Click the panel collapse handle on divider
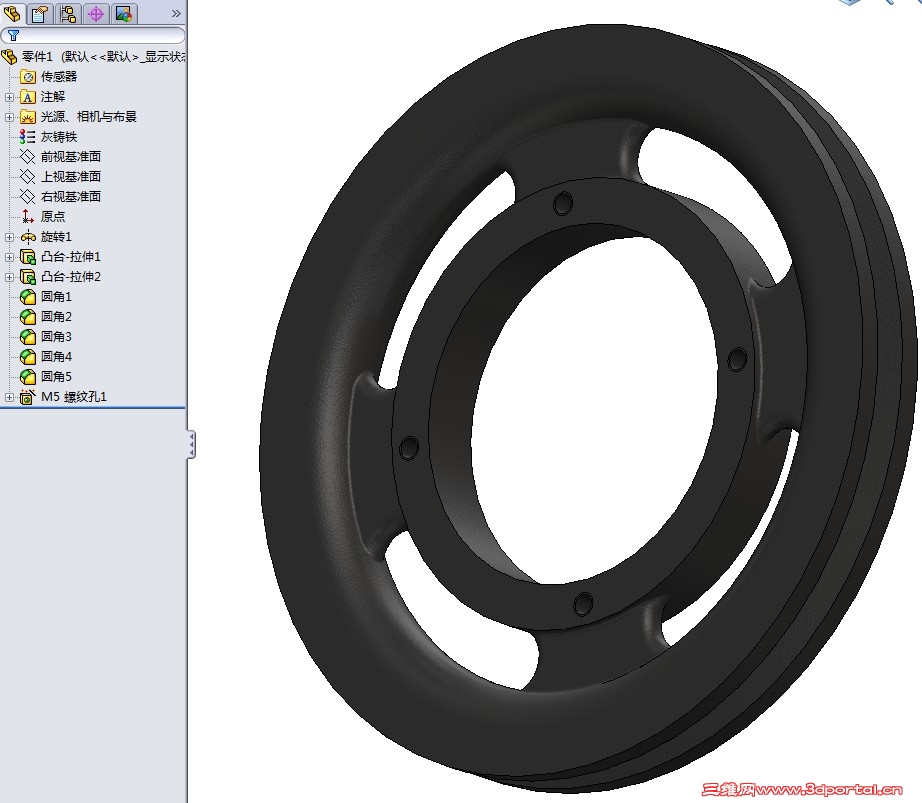This screenshot has width=922, height=803. point(191,444)
